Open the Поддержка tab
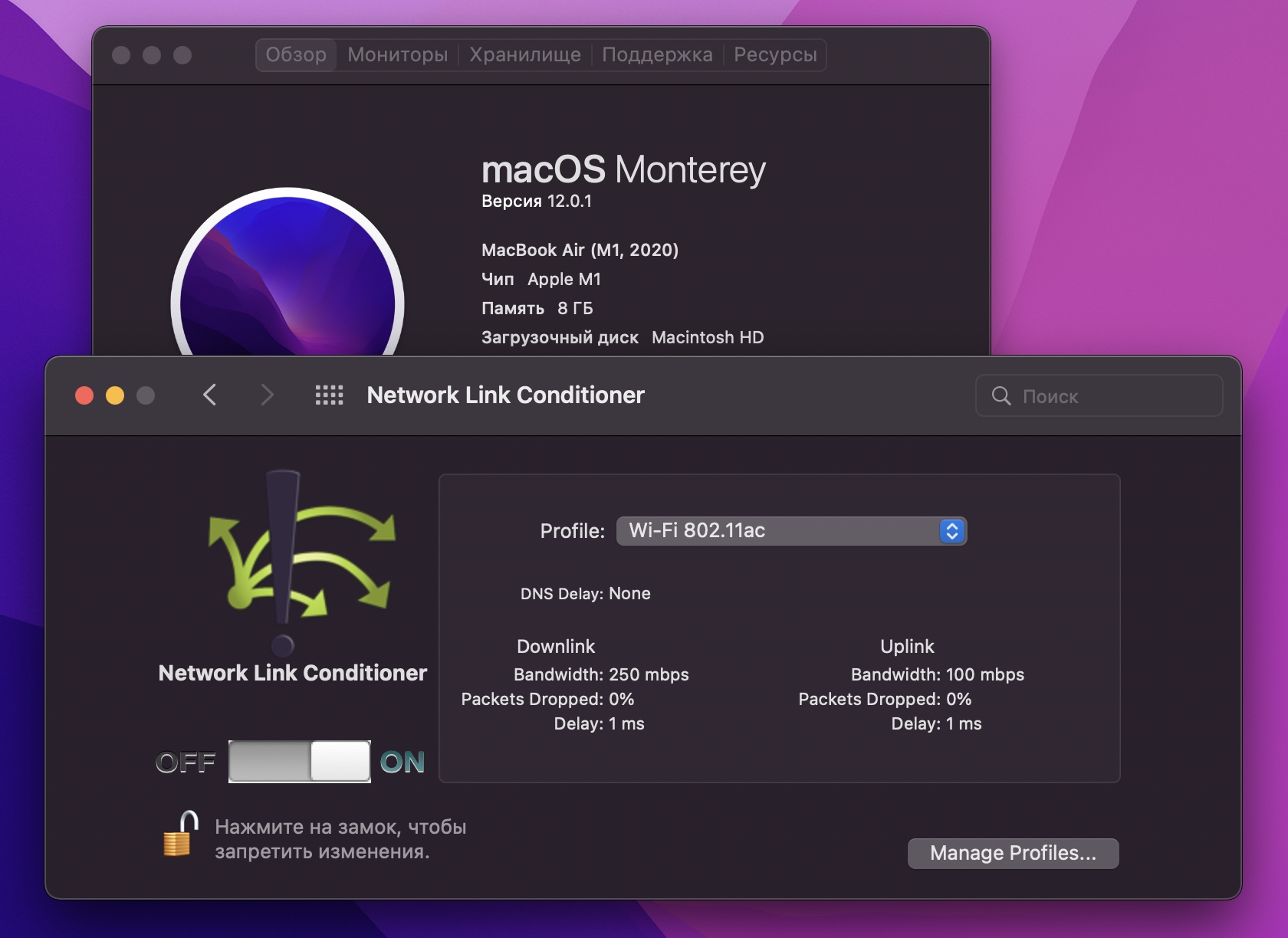1288x938 pixels. point(657,55)
